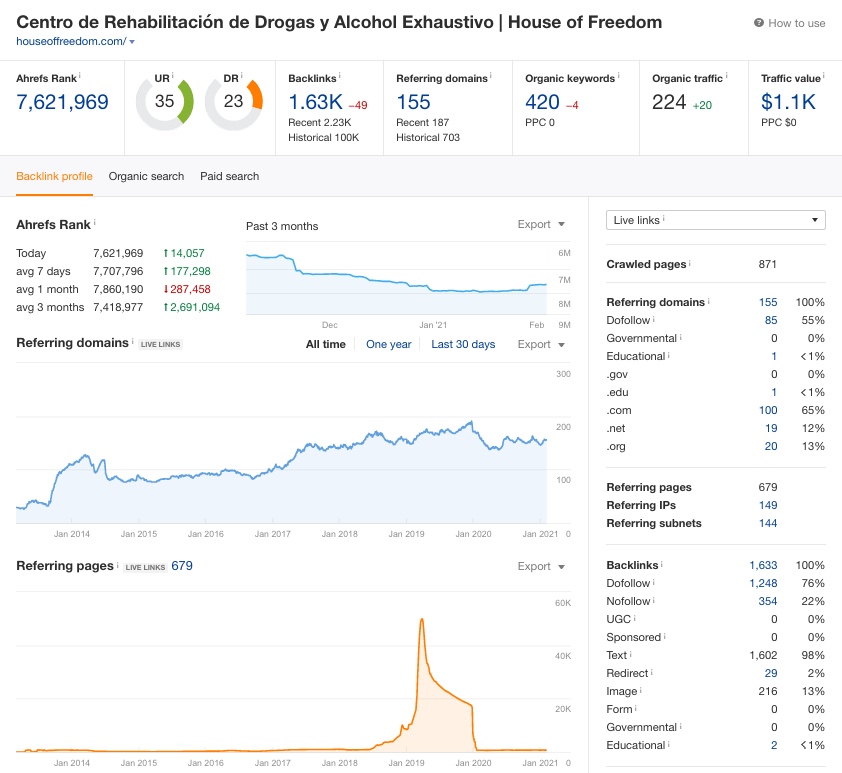Viewport: 842px width, 773px height.
Task: Click the How to use help icon
Action: pos(758,23)
